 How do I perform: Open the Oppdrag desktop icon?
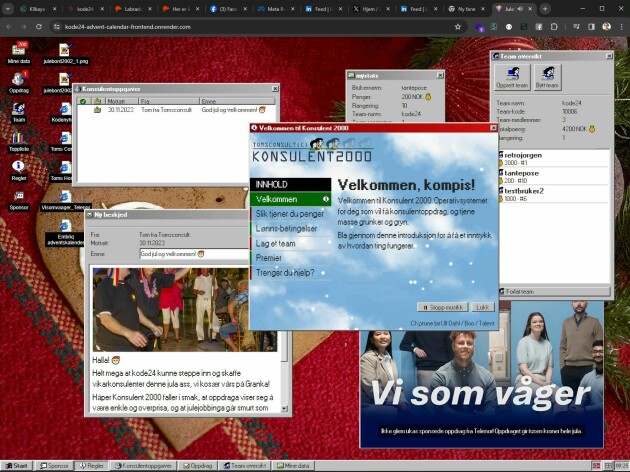point(18,82)
